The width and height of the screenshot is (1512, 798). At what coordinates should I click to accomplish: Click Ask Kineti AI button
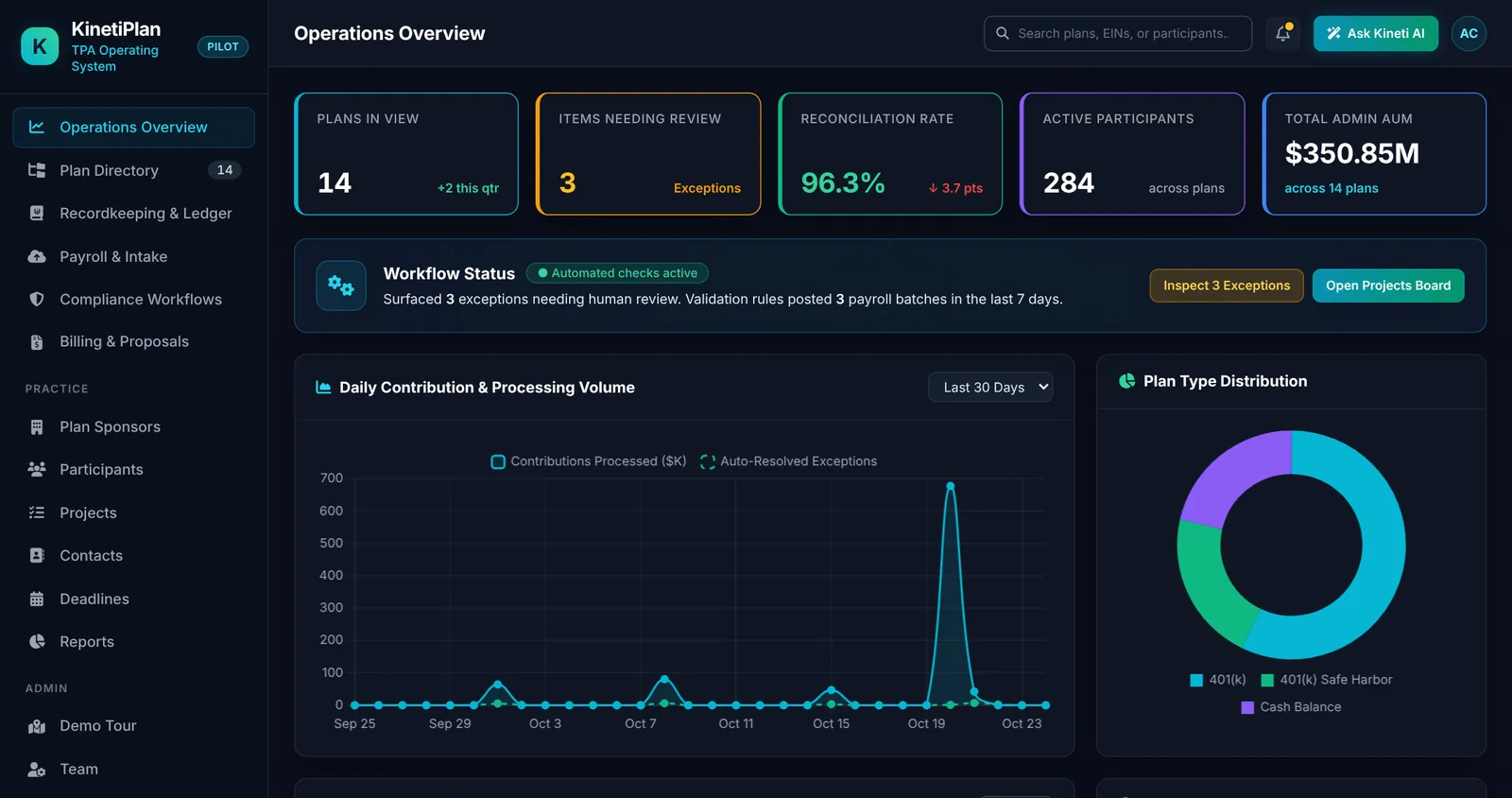click(x=1375, y=33)
